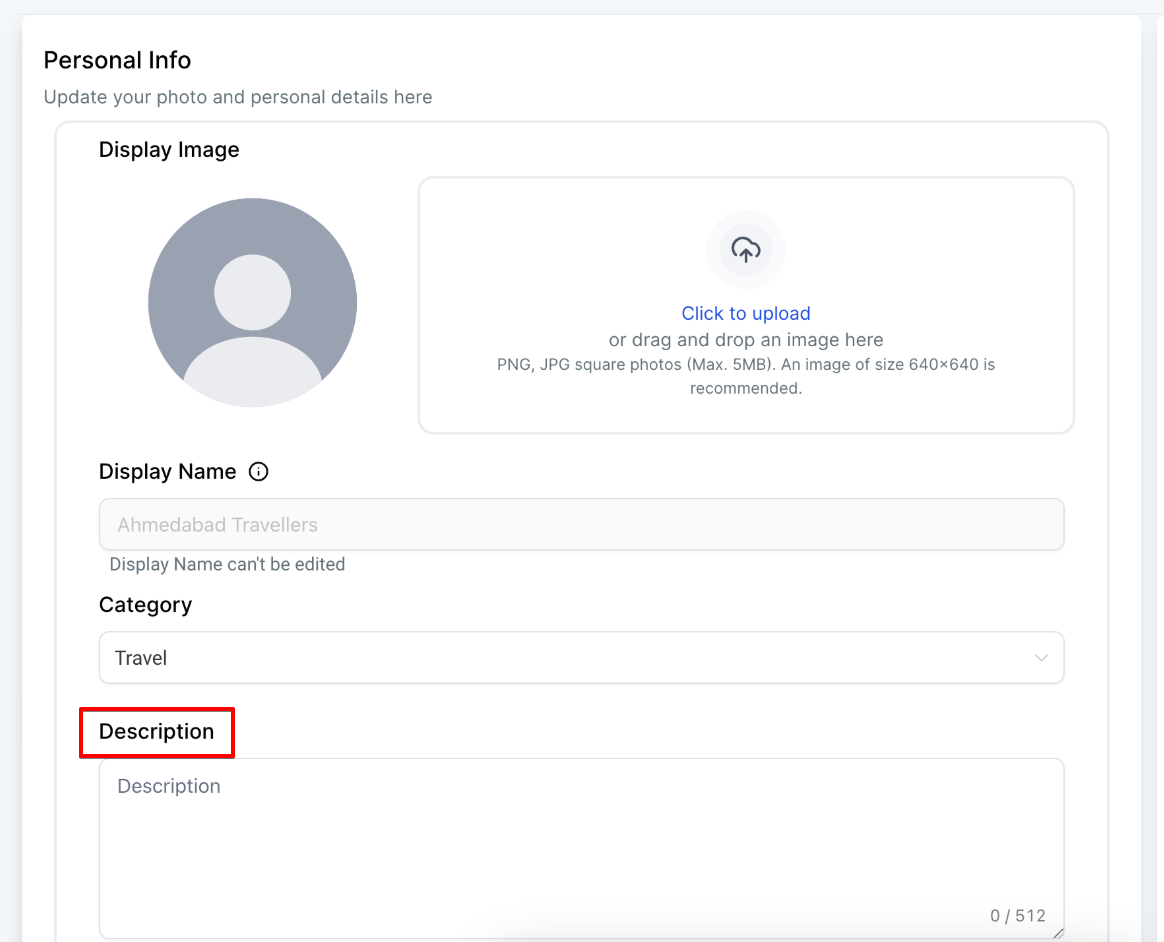Click the Personal Info heading
Screen dimensions: 1164x942
pyautogui.click(x=117, y=60)
